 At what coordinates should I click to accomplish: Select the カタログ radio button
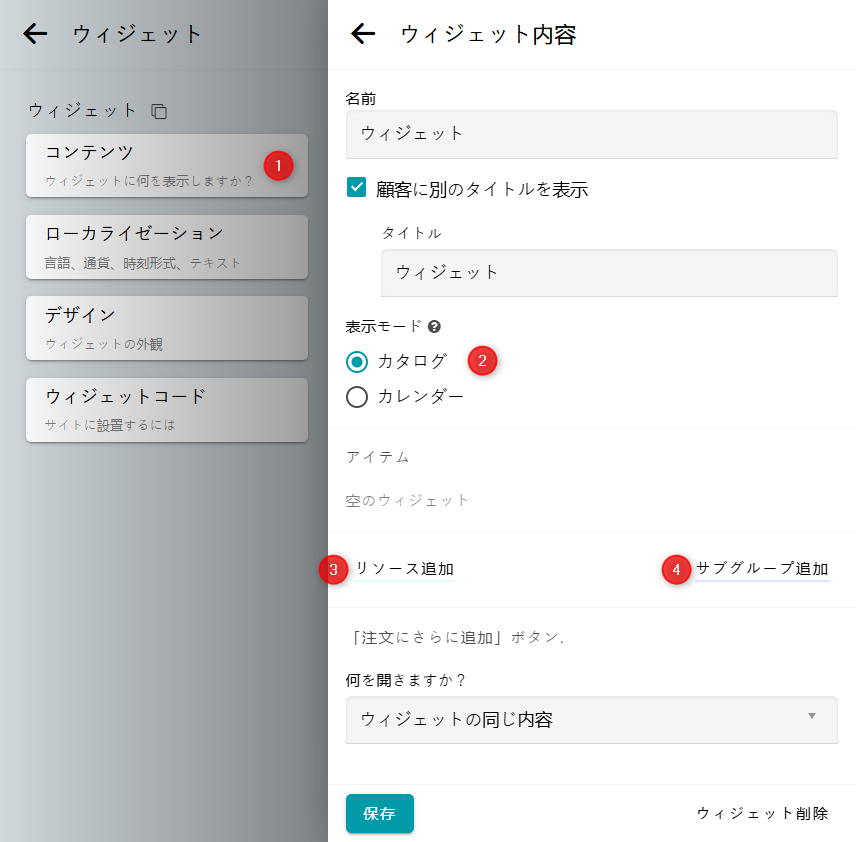click(357, 361)
